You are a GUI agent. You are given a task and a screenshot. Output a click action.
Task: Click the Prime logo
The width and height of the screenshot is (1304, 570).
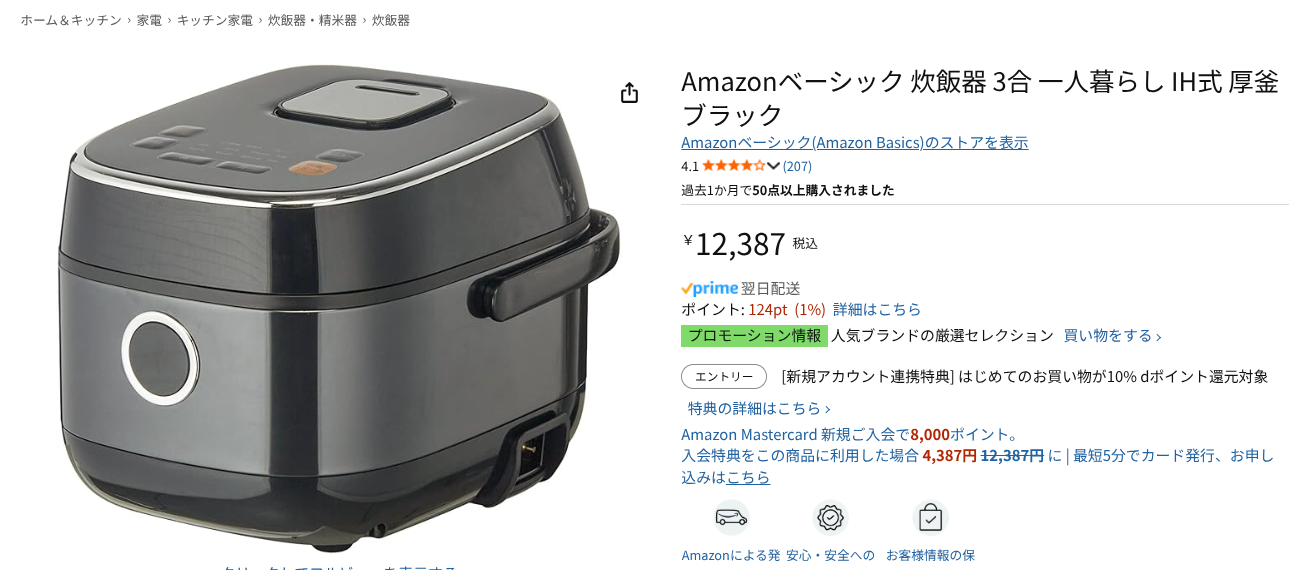pos(709,288)
